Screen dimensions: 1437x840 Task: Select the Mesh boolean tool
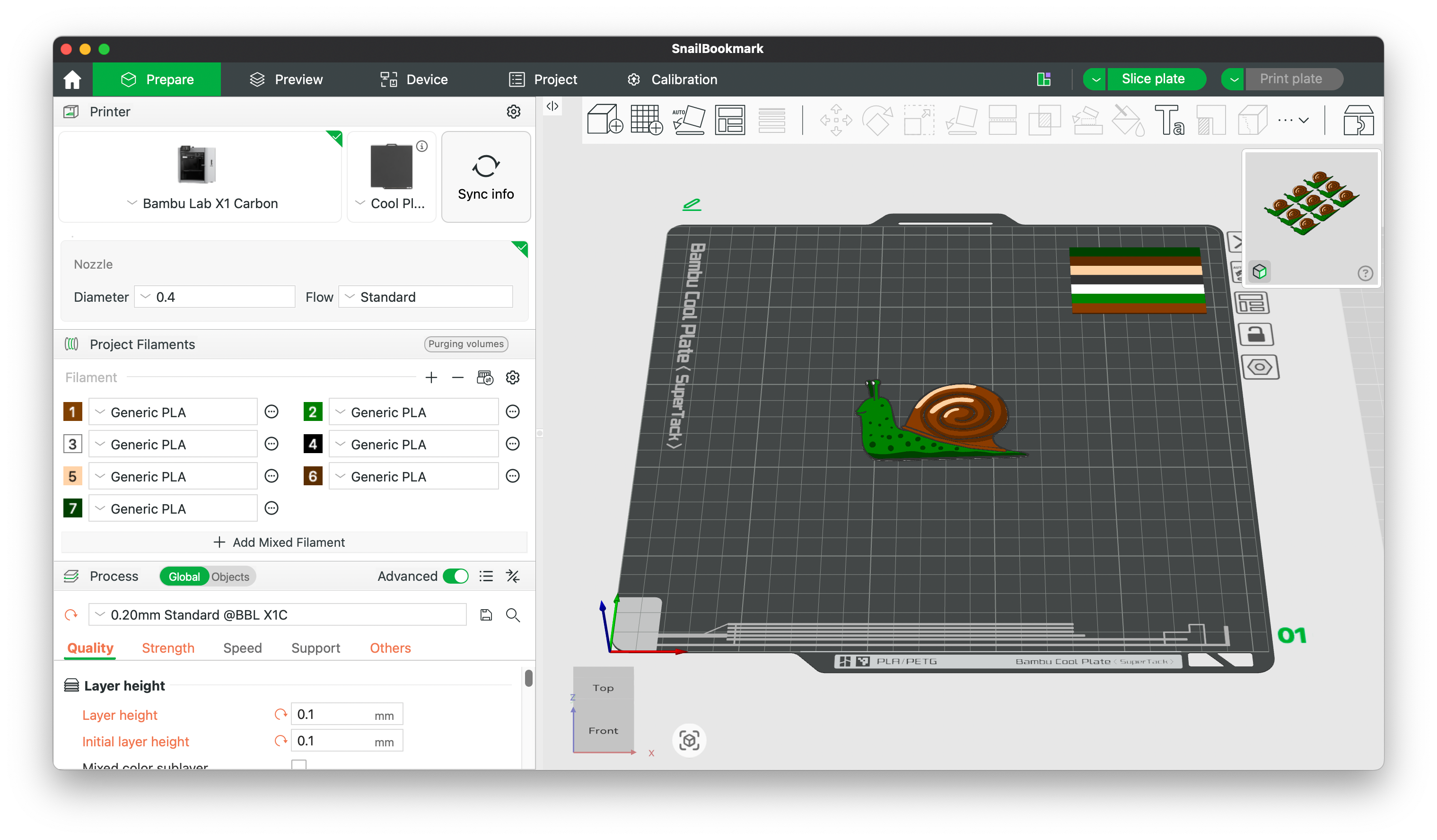coord(1044,120)
